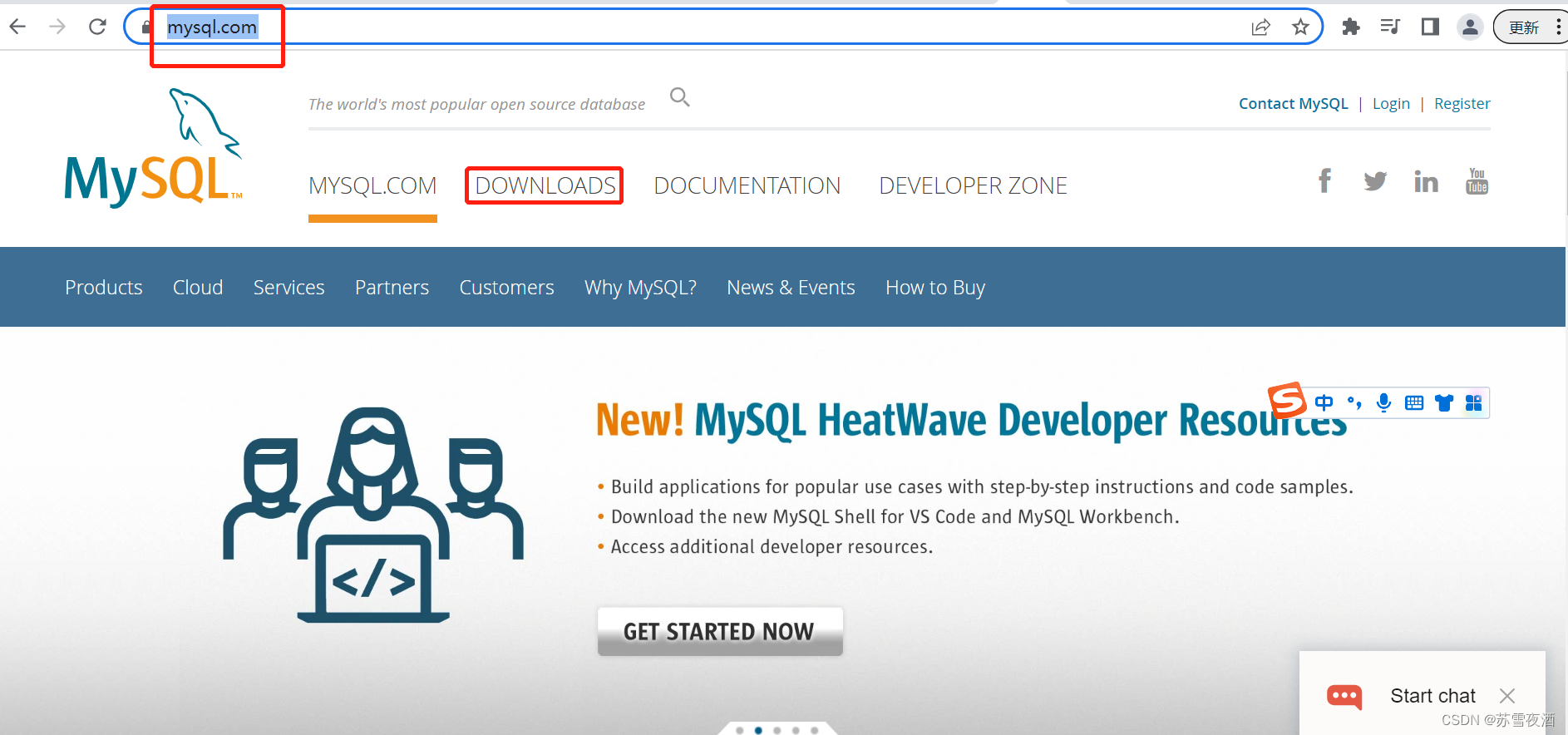Click the share page icon
The image size is (1568, 735).
pyautogui.click(x=1261, y=27)
